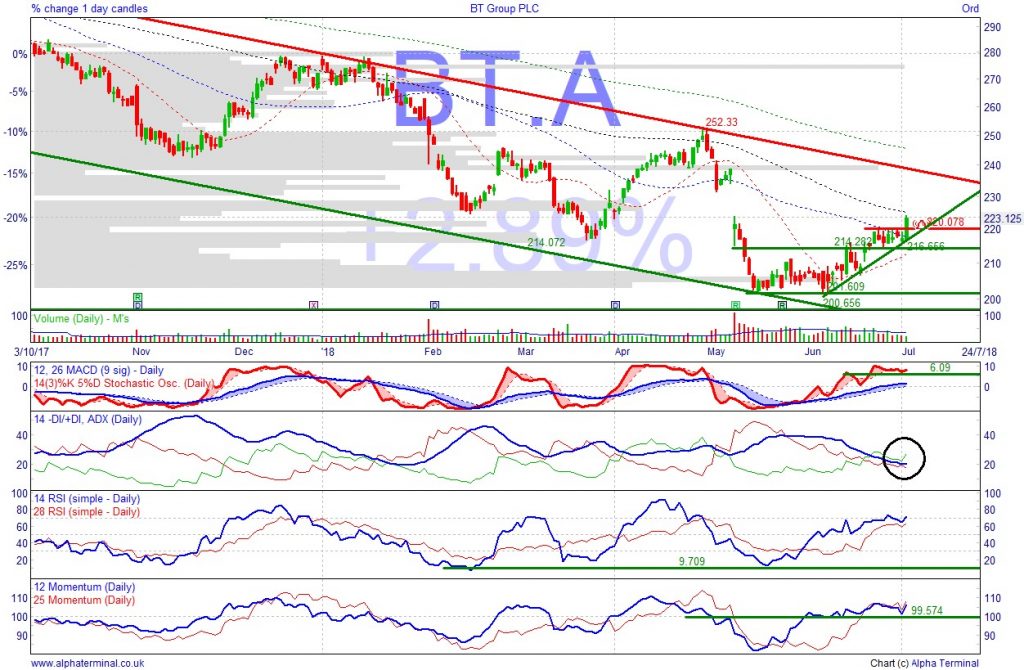1024x670 pixels.
Task: Select the 200.656 level label
Action: pyautogui.click(x=842, y=302)
